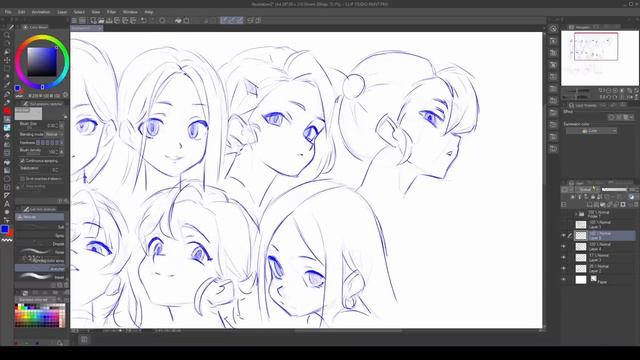Select the Zoom magnifier tool
The image size is (640, 360).
pyautogui.click(x=7, y=35)
